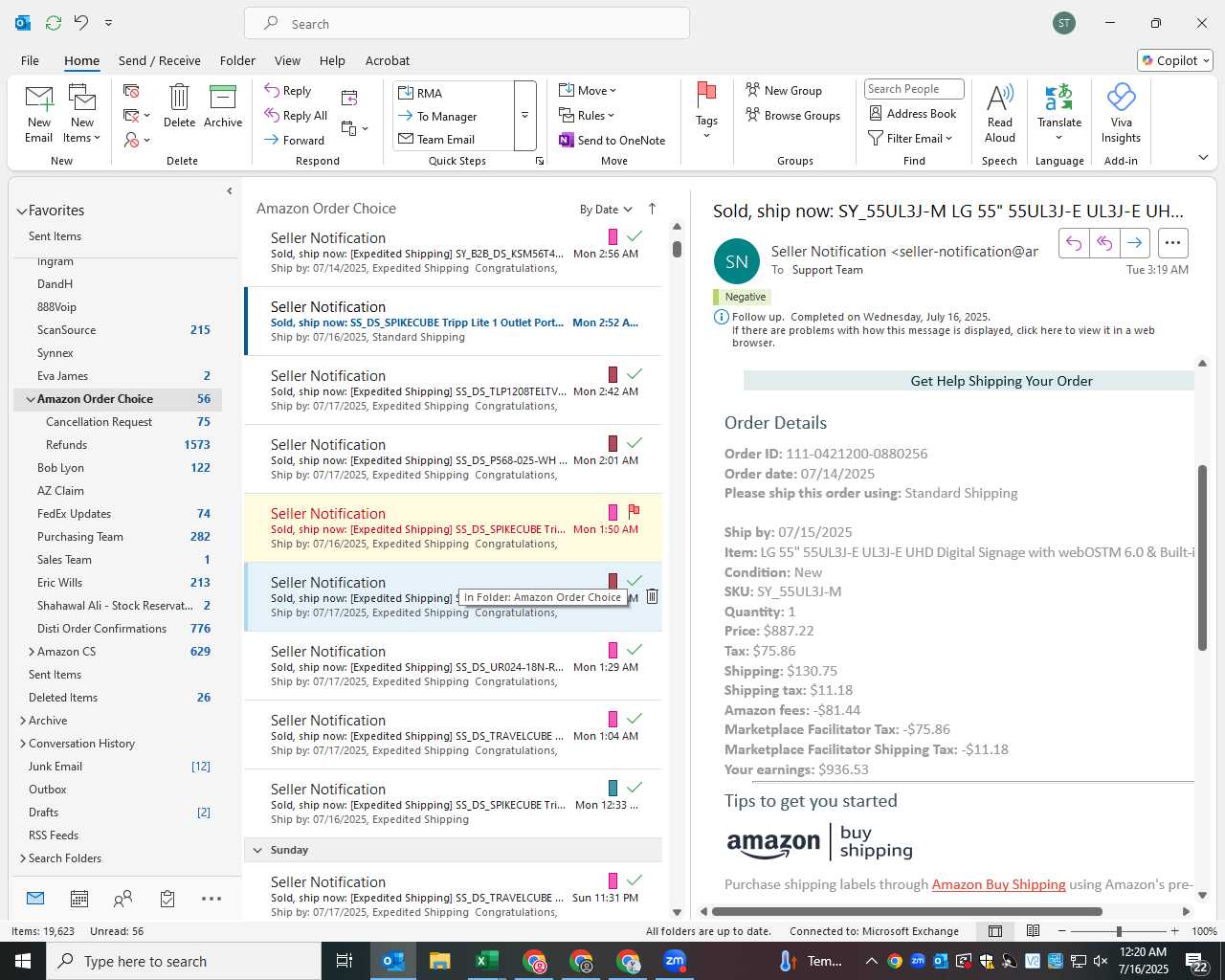Open the New Items menu

click(x=82, y=114)
